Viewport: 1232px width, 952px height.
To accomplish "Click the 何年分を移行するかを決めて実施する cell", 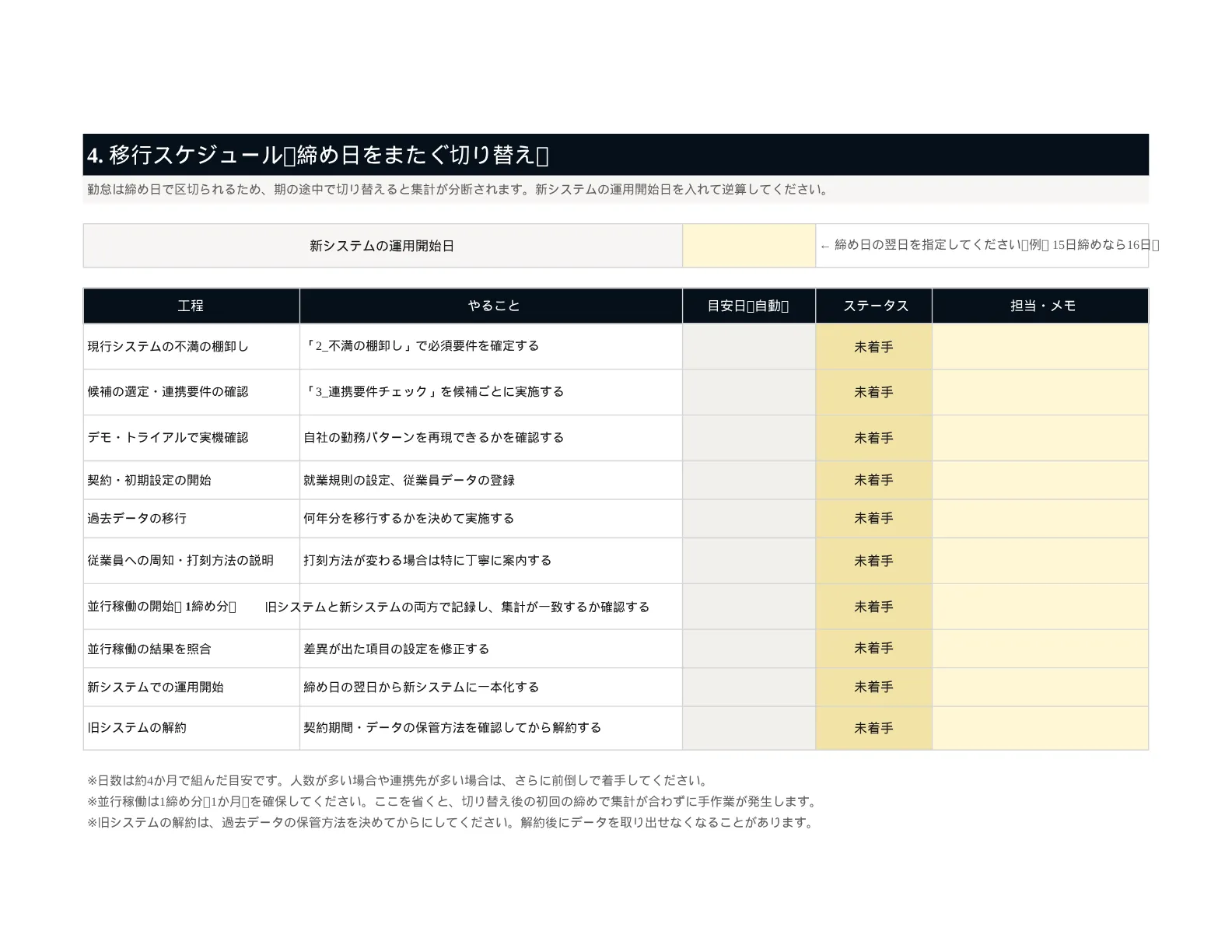I will [x=492, y=518].
